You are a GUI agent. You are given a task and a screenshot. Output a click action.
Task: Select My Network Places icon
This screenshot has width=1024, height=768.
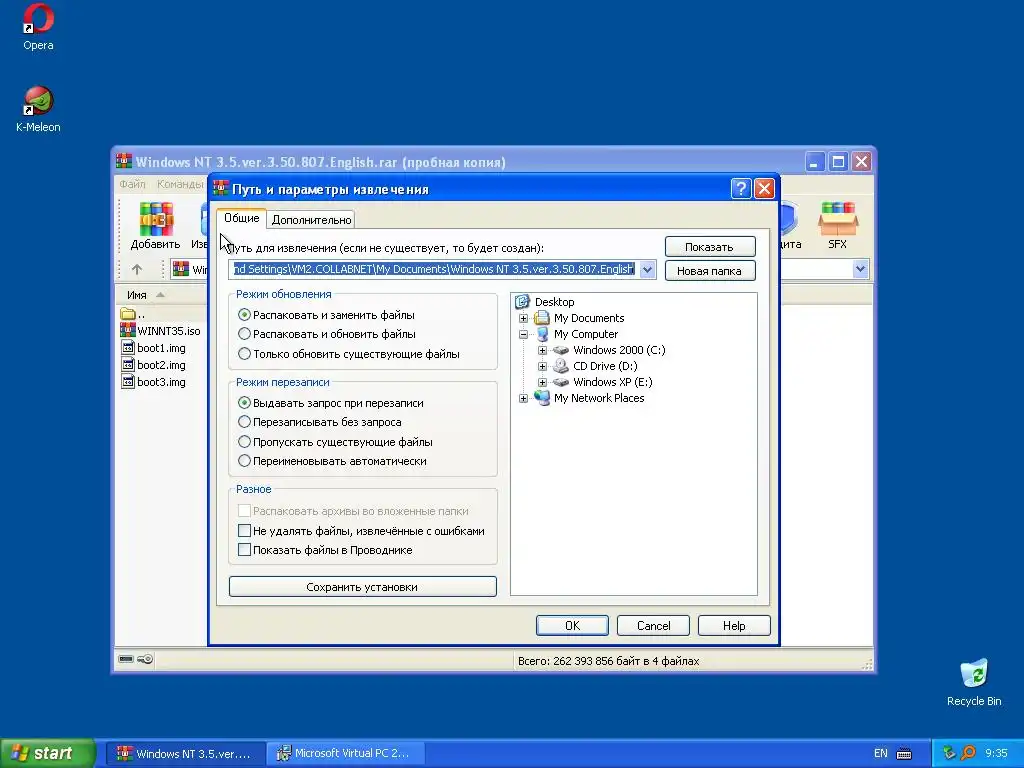[541, 398]
